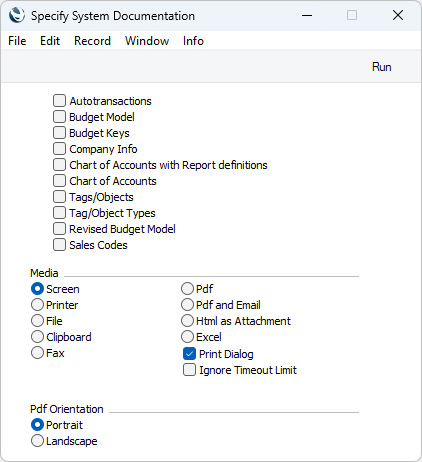Image resolution: width=422 pixels, height=462 pixels.
Task: Open the File menu
Action: tap(17, 41)
